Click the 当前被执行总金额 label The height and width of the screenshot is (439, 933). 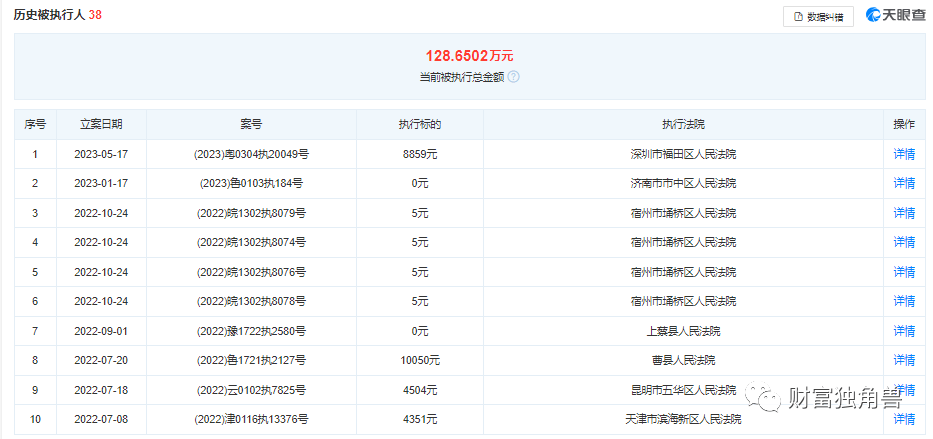pos(462,77)
